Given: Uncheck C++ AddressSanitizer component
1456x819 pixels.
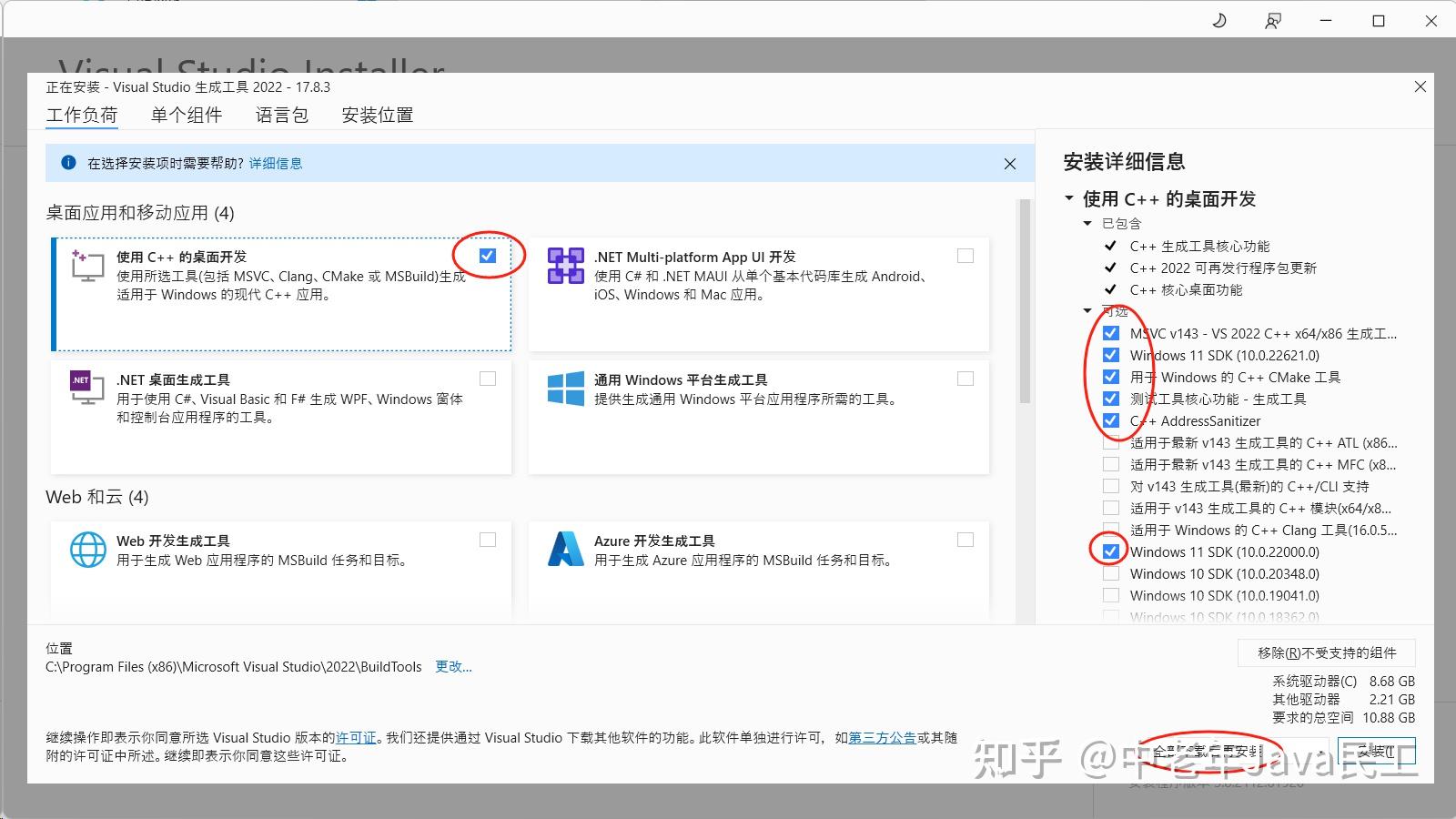Looking at the screenshot, I should tap(1111, 420).
